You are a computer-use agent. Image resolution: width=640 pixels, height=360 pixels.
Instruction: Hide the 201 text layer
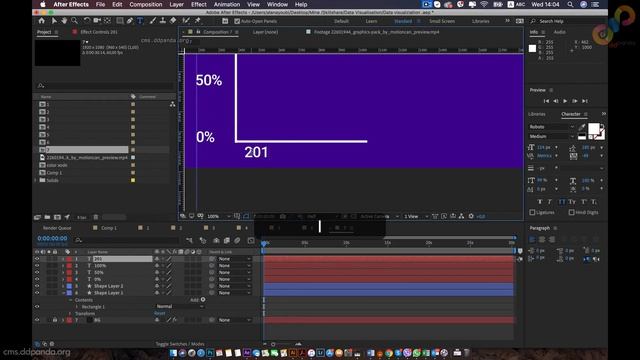[37, 259]
